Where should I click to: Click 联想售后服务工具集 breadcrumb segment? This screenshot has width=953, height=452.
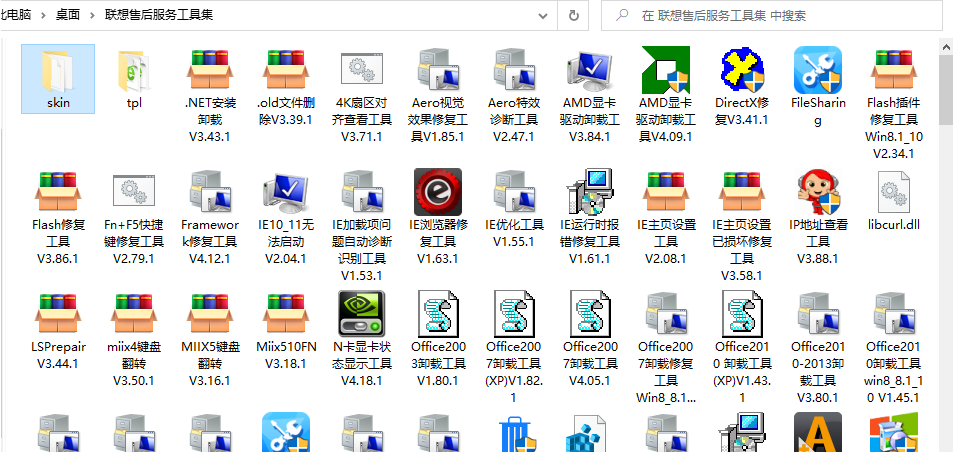[x=159, y=15]
